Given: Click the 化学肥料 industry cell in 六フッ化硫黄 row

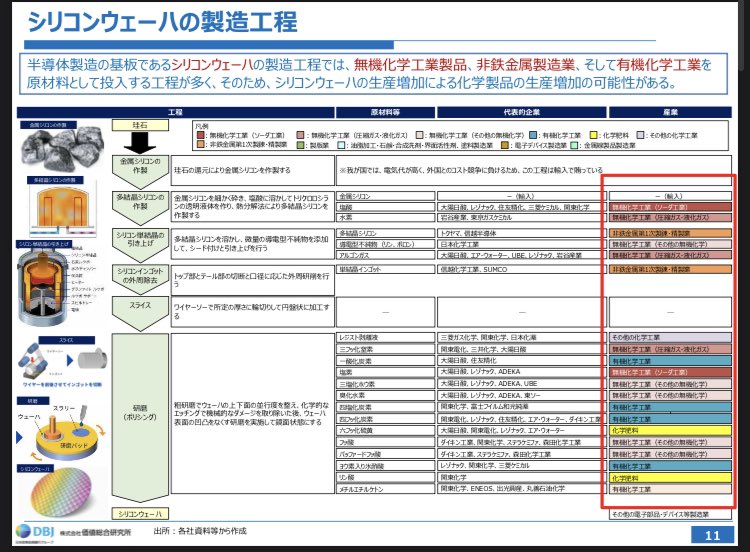Looking at the screenshot, I should coord(670,431).
